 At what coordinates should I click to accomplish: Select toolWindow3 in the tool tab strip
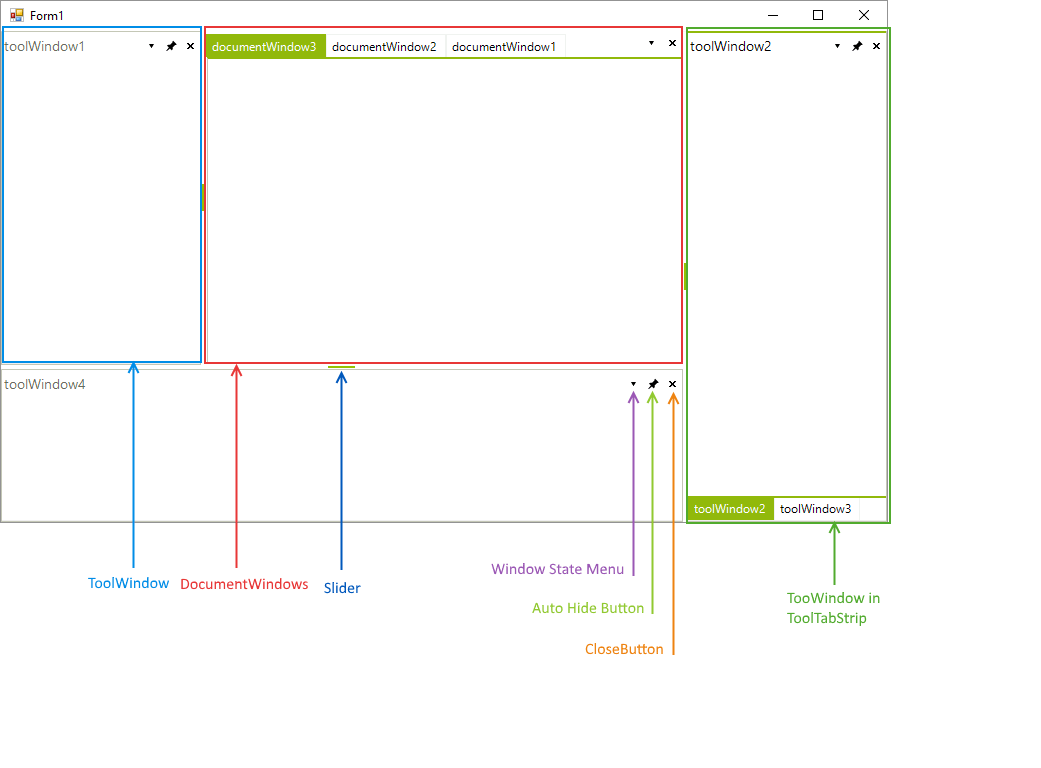pyautogui.click(x=815, y=509)
